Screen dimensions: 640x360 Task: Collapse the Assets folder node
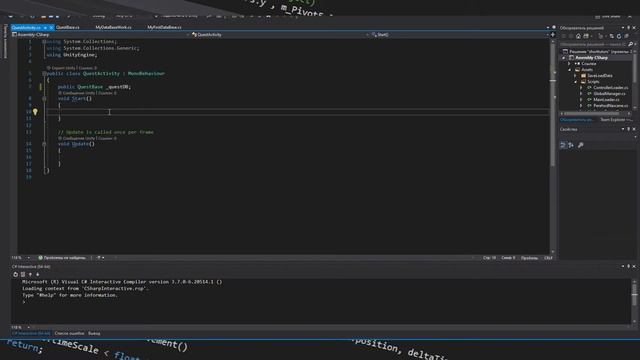(x=569, y=70)
